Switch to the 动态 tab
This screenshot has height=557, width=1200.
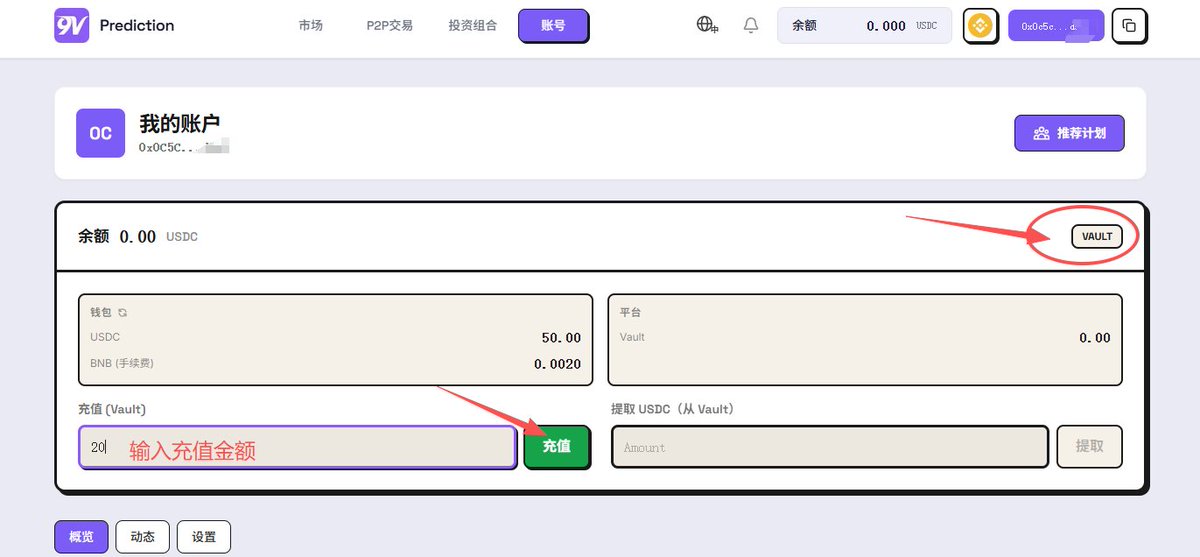click(x=143, y=537)
